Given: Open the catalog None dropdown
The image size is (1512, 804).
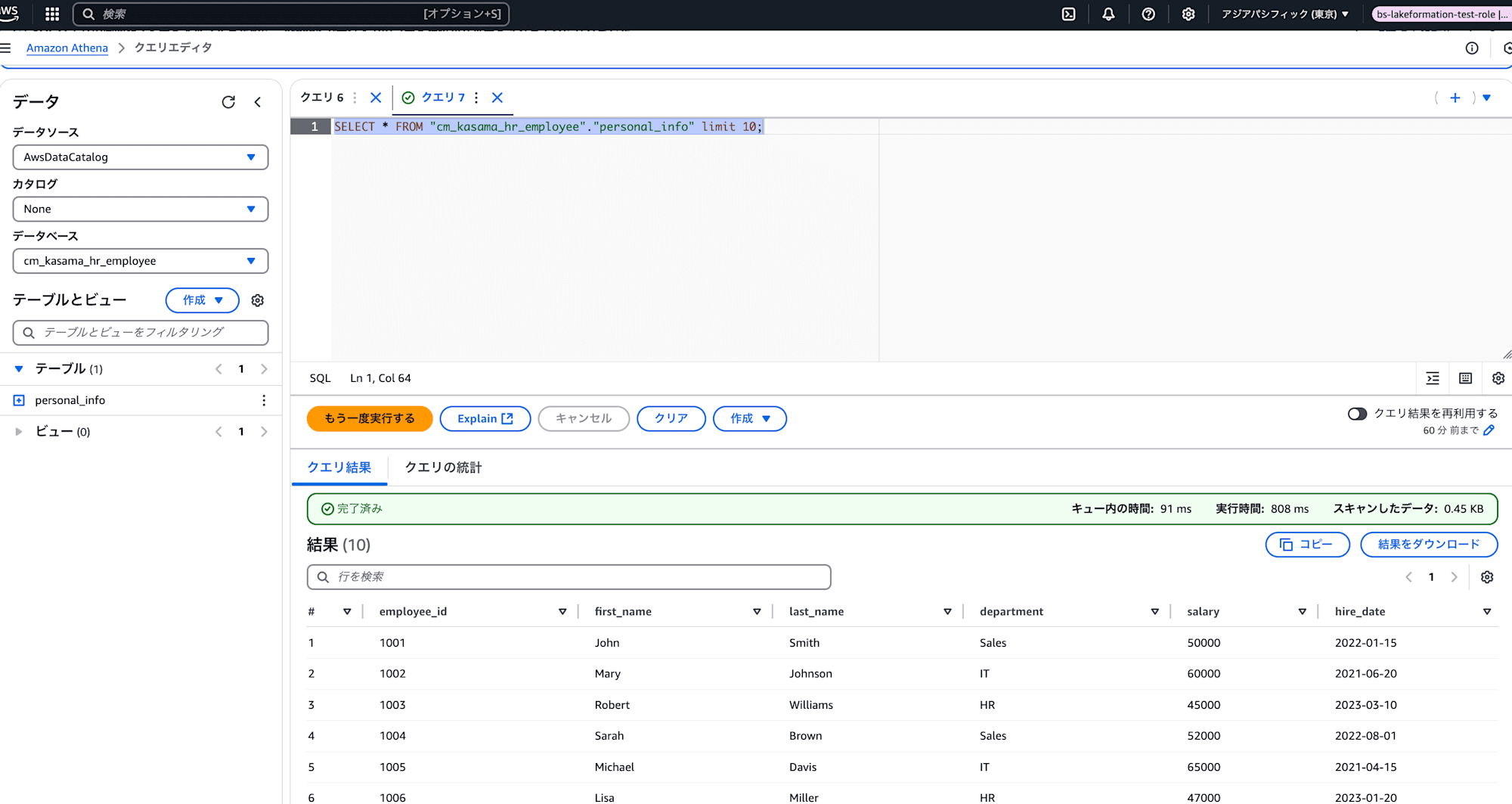Looking at the screenshot, I should click(x=141, y=209).
